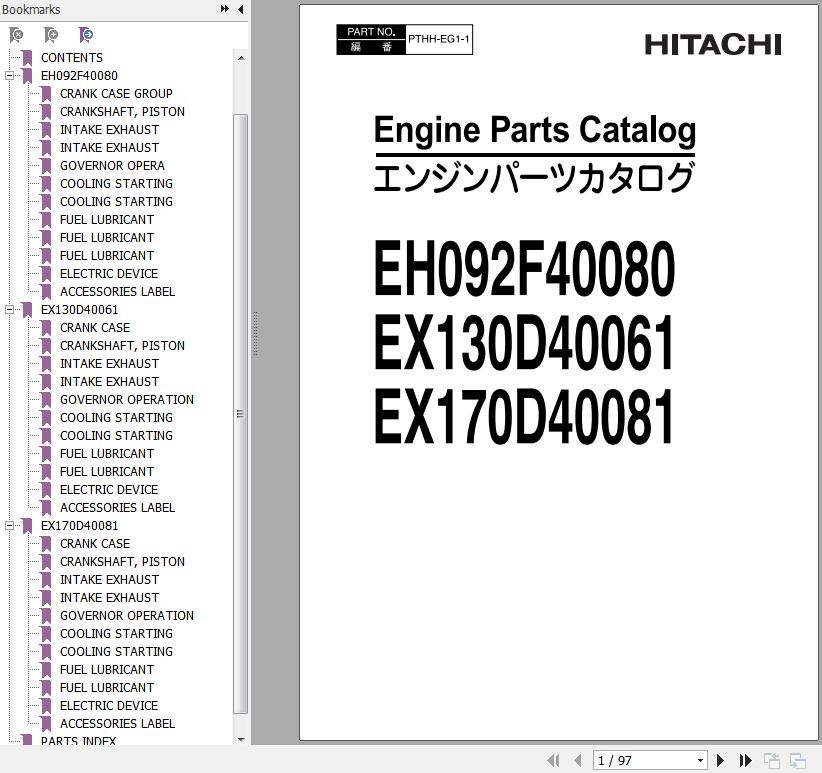The image size is (822, 773).
Task: Click bookmark icon beside EX170D40081
Action: [27, 526]
